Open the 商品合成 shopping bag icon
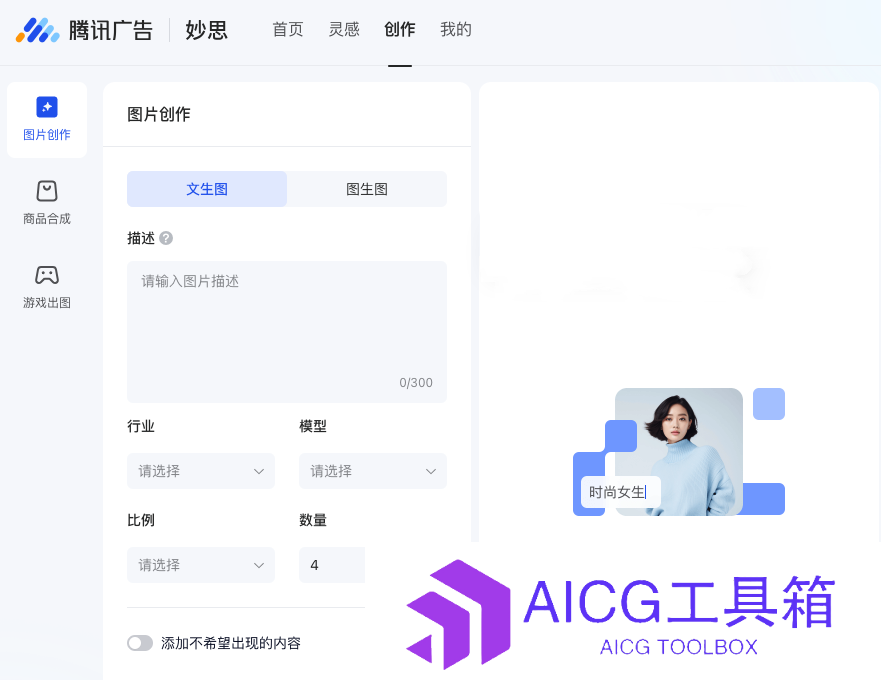This screenshot has width=881, height=680. (x=47, y=191)
